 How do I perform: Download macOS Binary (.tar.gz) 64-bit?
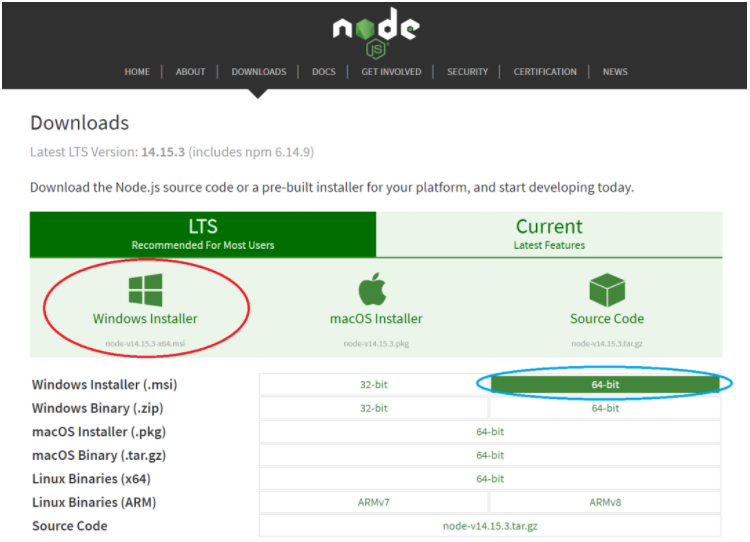pyautogui.click(x=490, y=455)
